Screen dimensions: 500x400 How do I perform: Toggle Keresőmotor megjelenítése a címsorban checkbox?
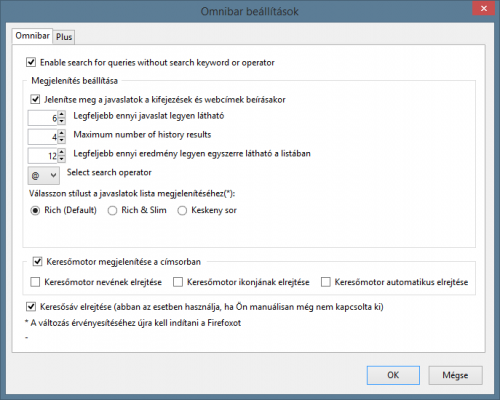(37, 261)
